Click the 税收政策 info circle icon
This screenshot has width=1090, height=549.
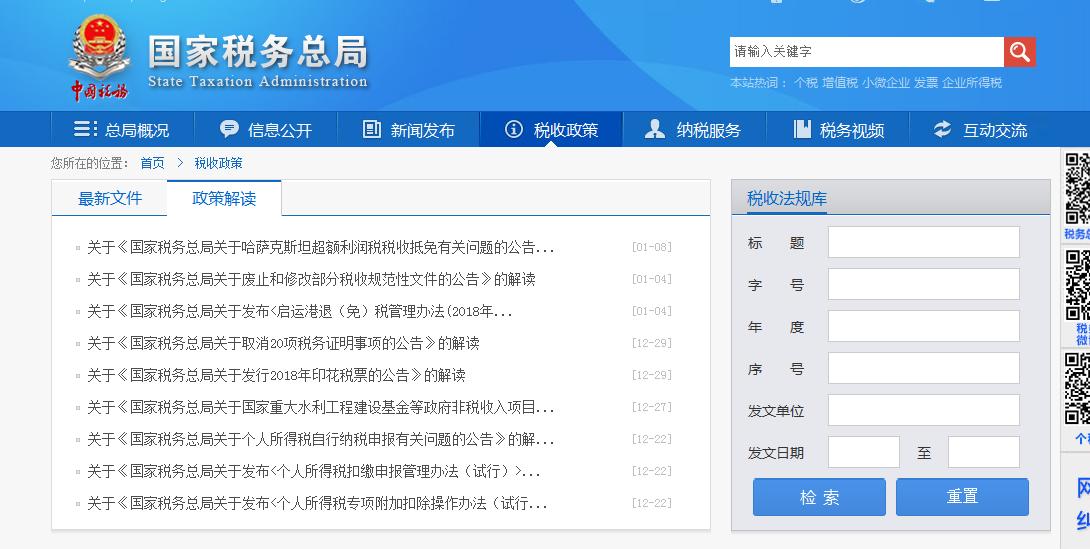(x=514, y=129)
